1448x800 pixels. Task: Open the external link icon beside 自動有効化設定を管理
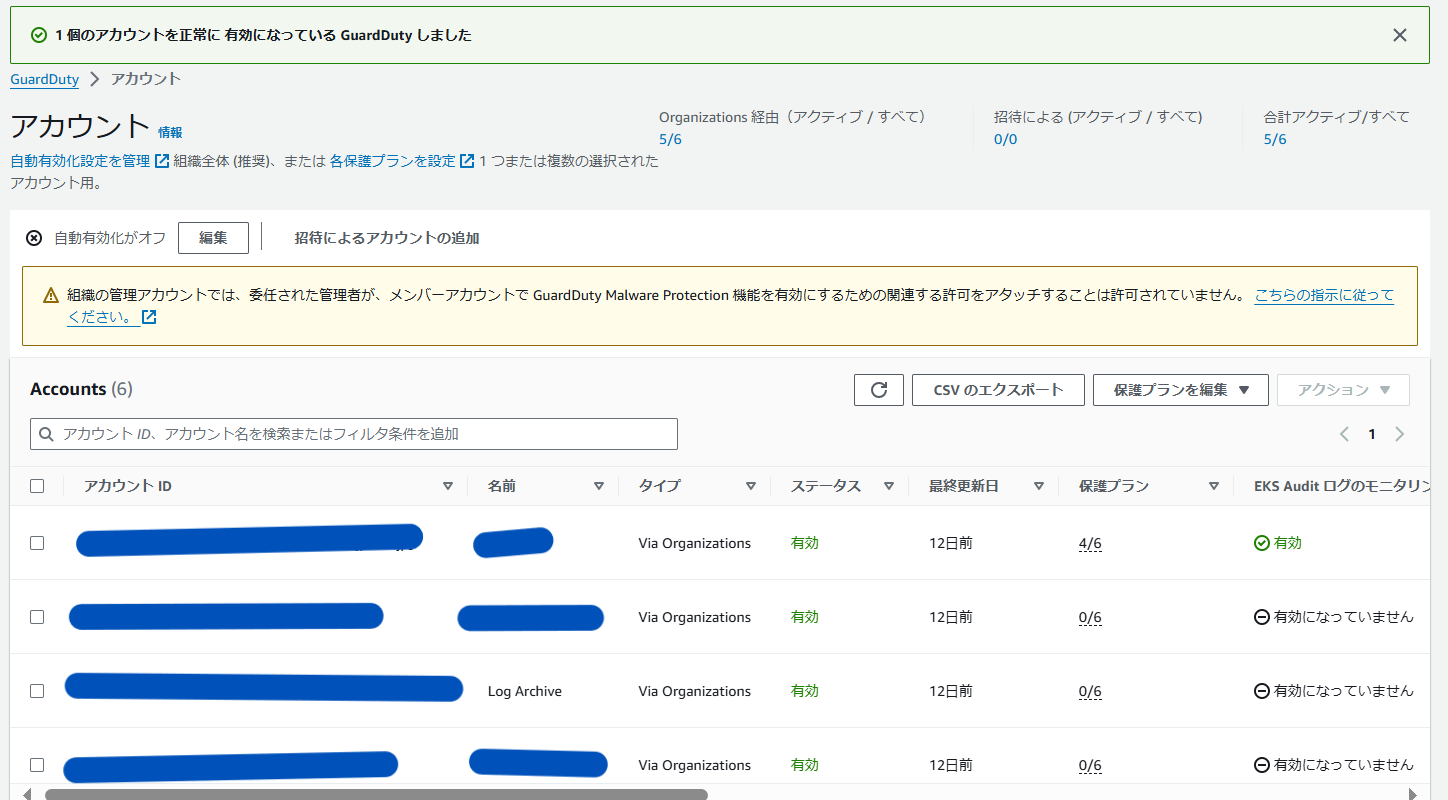160,160
